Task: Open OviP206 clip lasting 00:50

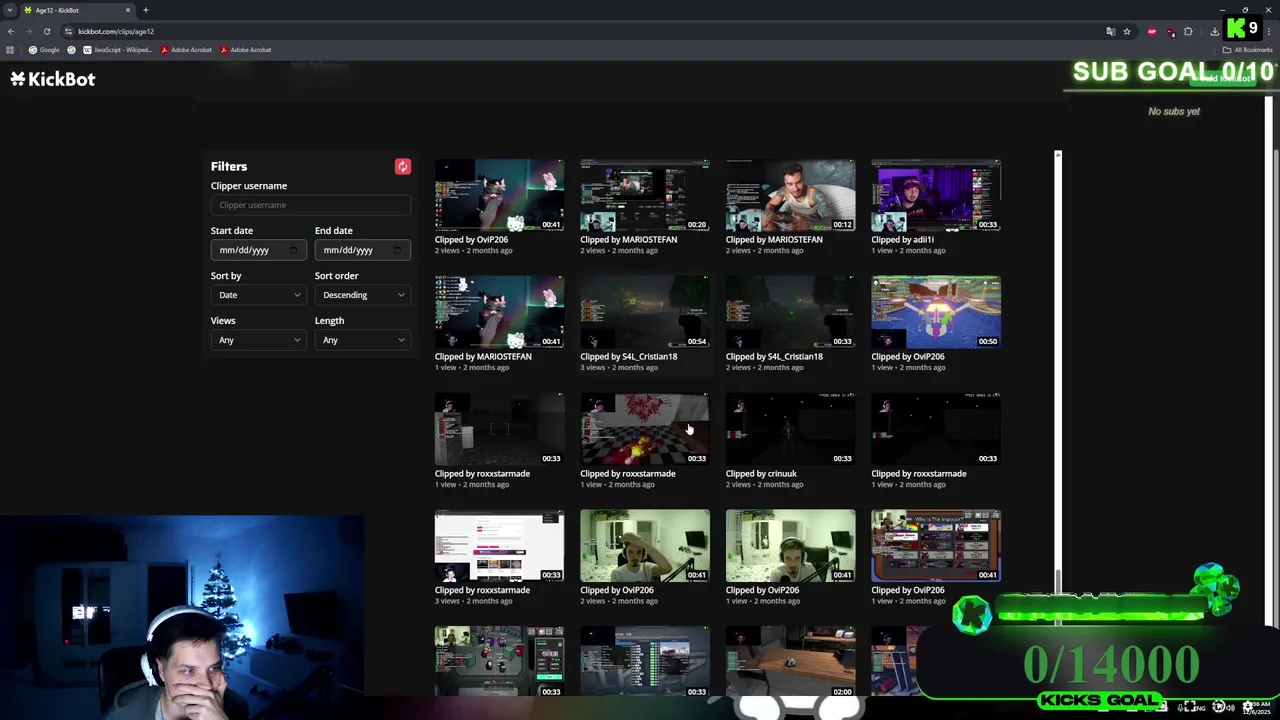Action: tap(936, 312)
